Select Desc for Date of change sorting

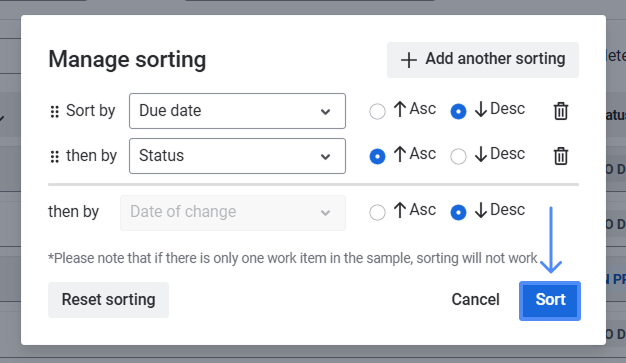coord(458,212)
